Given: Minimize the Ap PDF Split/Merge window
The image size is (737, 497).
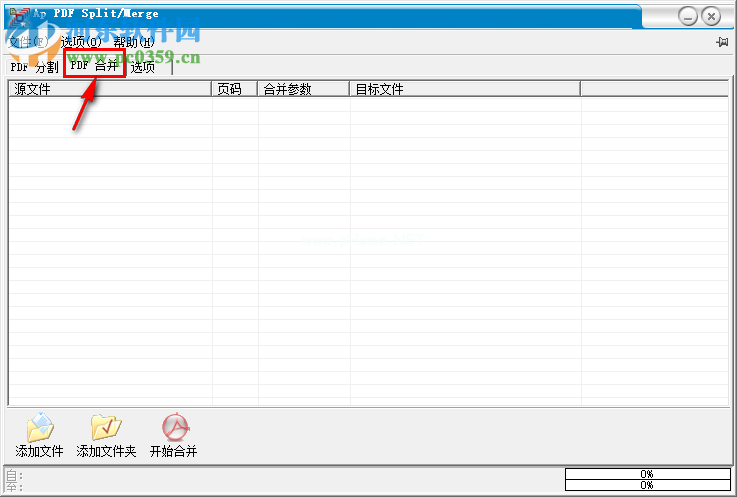Looking at the screenshot, I should [688, 17].
